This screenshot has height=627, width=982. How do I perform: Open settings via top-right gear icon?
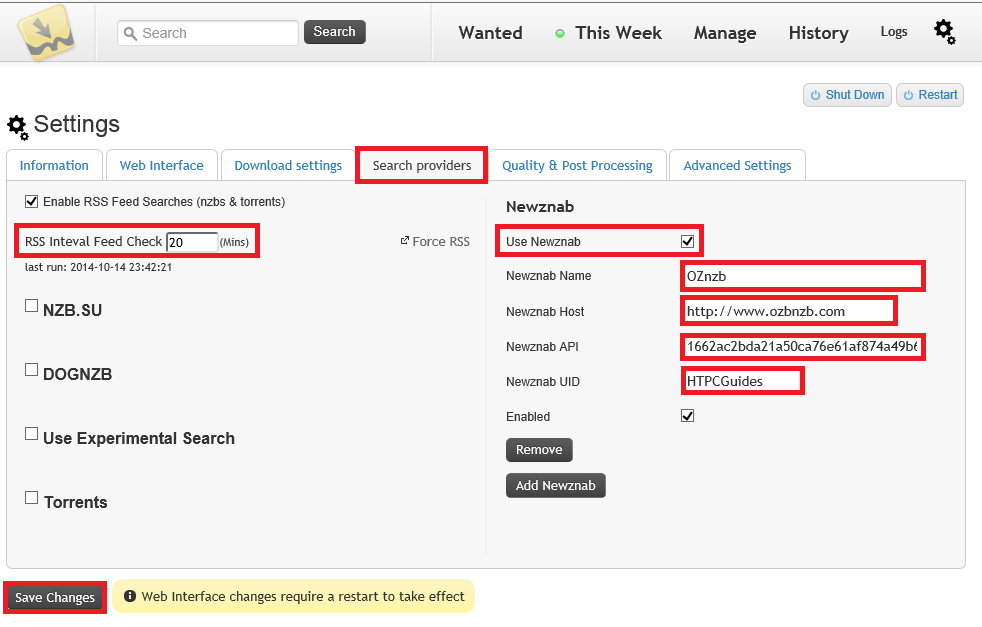pyautogui.click(x=944, y=32)
